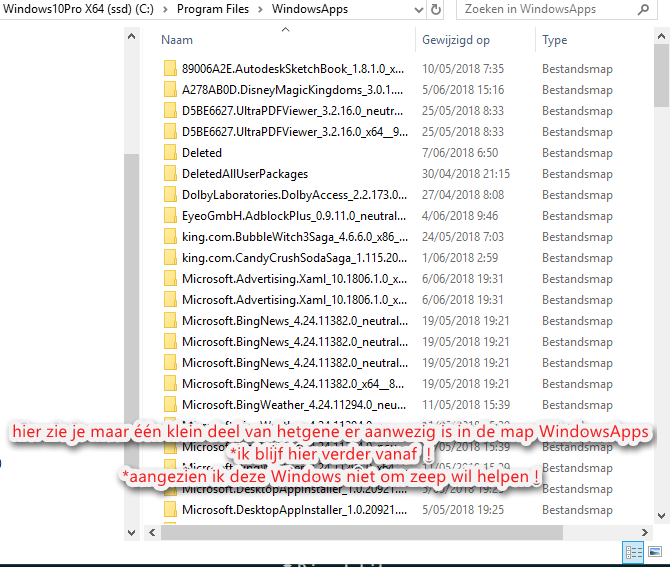Select Microsoft.BingNews x64 folder icon
The height and width of the screenshot is (567, 670).
(170, 384)
